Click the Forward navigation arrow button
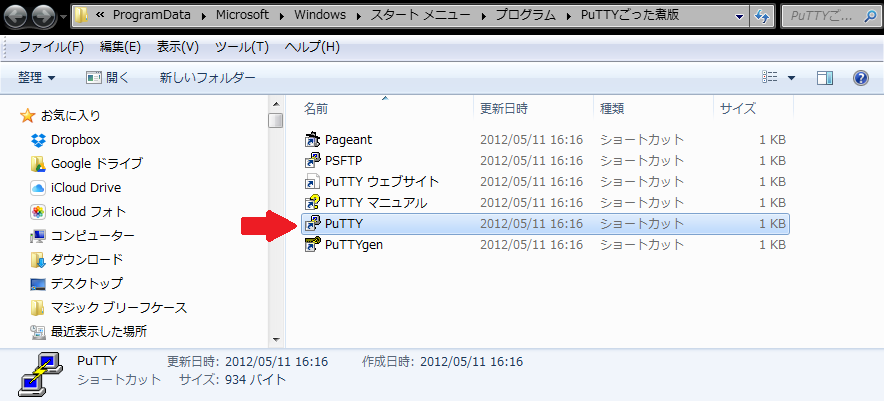Screen dimensions: 884x401 [43, 17]
